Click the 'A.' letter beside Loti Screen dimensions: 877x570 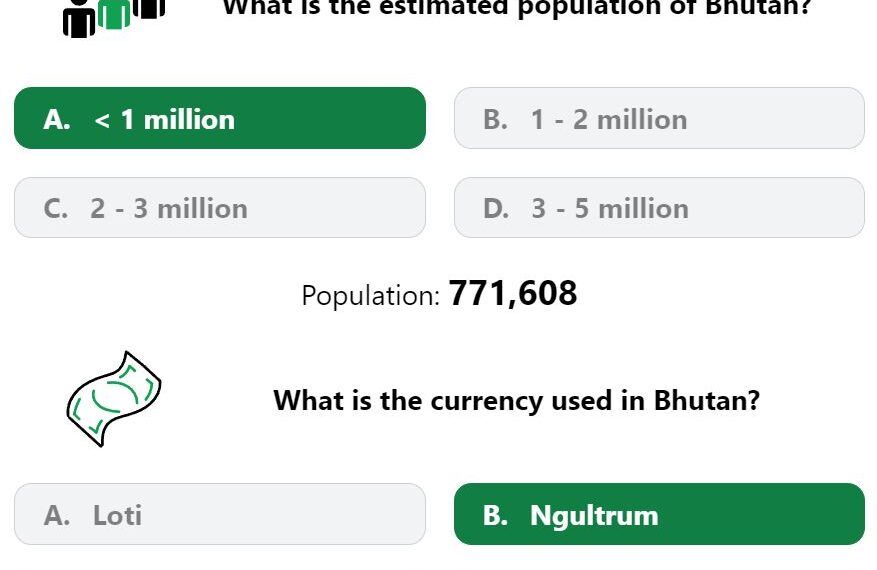tap(57, 515)
